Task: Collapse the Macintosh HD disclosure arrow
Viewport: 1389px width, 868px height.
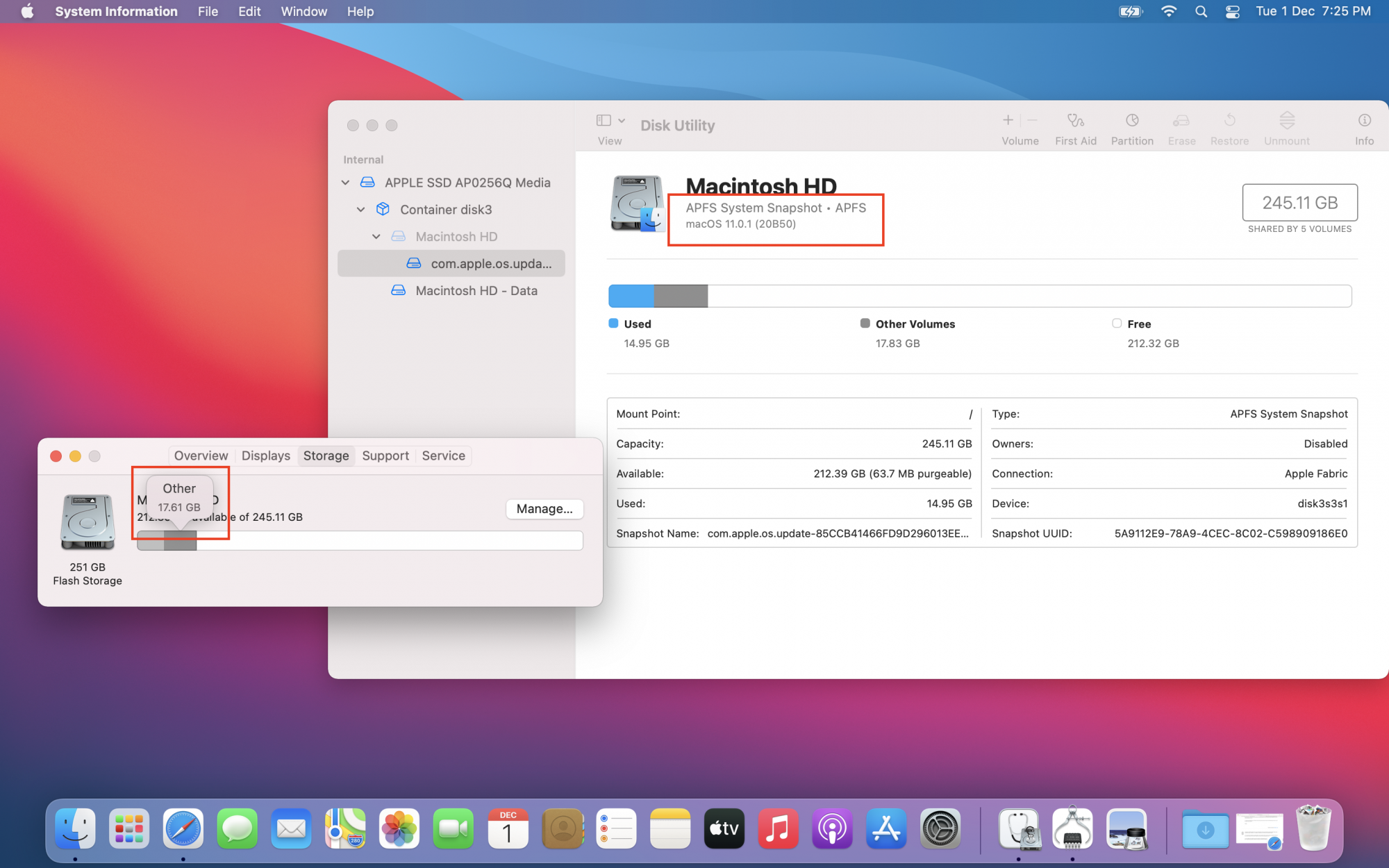Action: coord(376,237)
